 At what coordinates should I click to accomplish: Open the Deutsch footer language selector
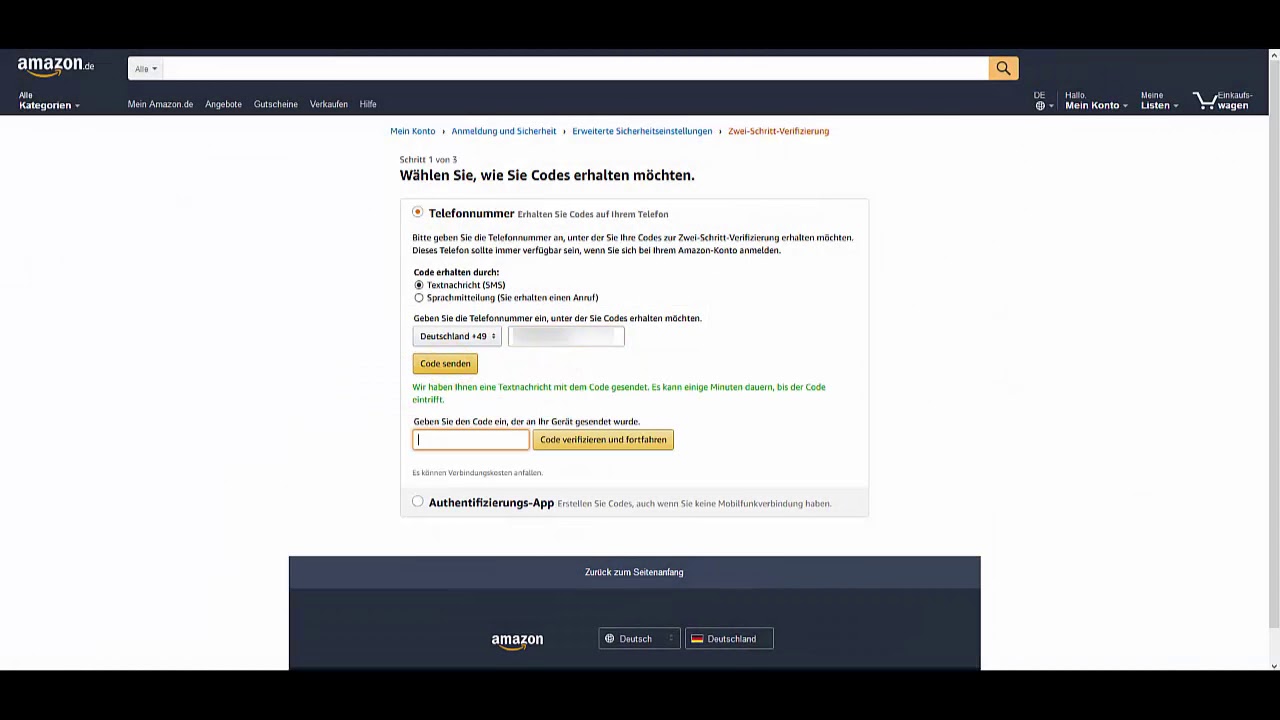click(639, 639)
